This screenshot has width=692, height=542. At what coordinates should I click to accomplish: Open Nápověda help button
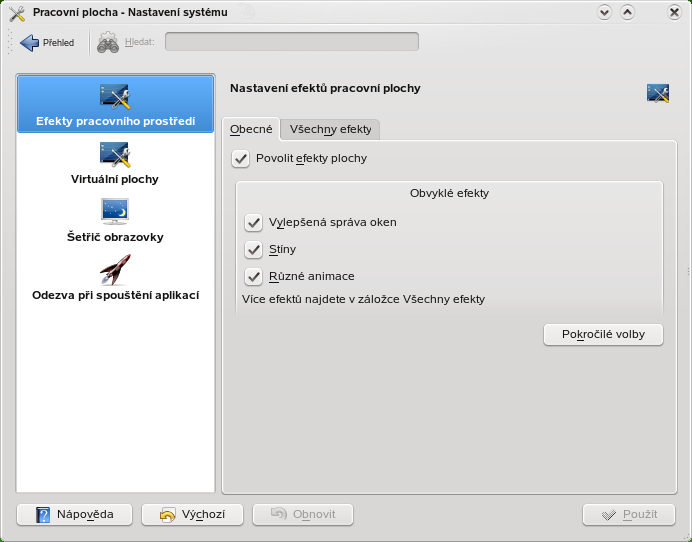75,515
